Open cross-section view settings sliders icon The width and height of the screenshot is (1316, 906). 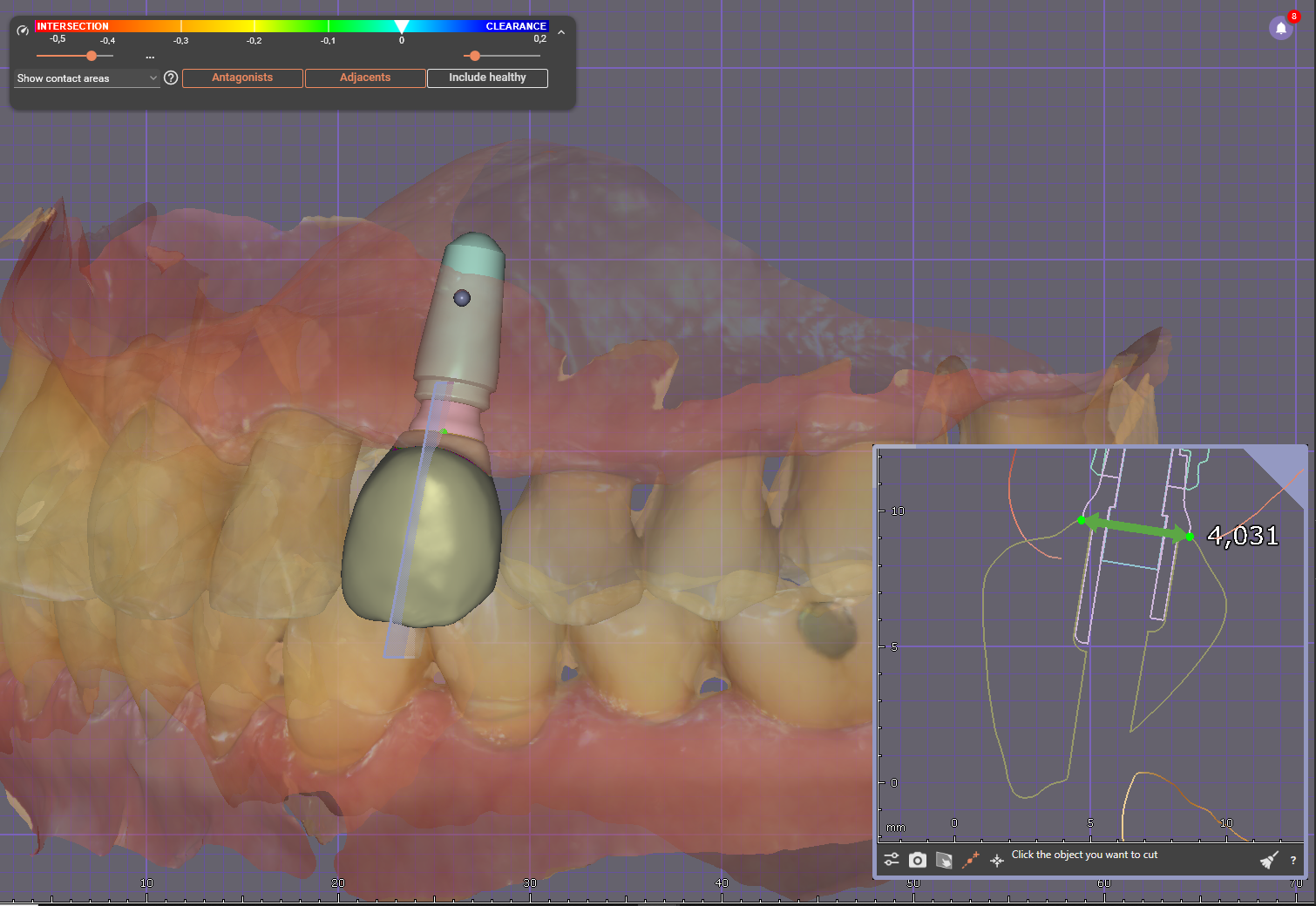[892, 860]
